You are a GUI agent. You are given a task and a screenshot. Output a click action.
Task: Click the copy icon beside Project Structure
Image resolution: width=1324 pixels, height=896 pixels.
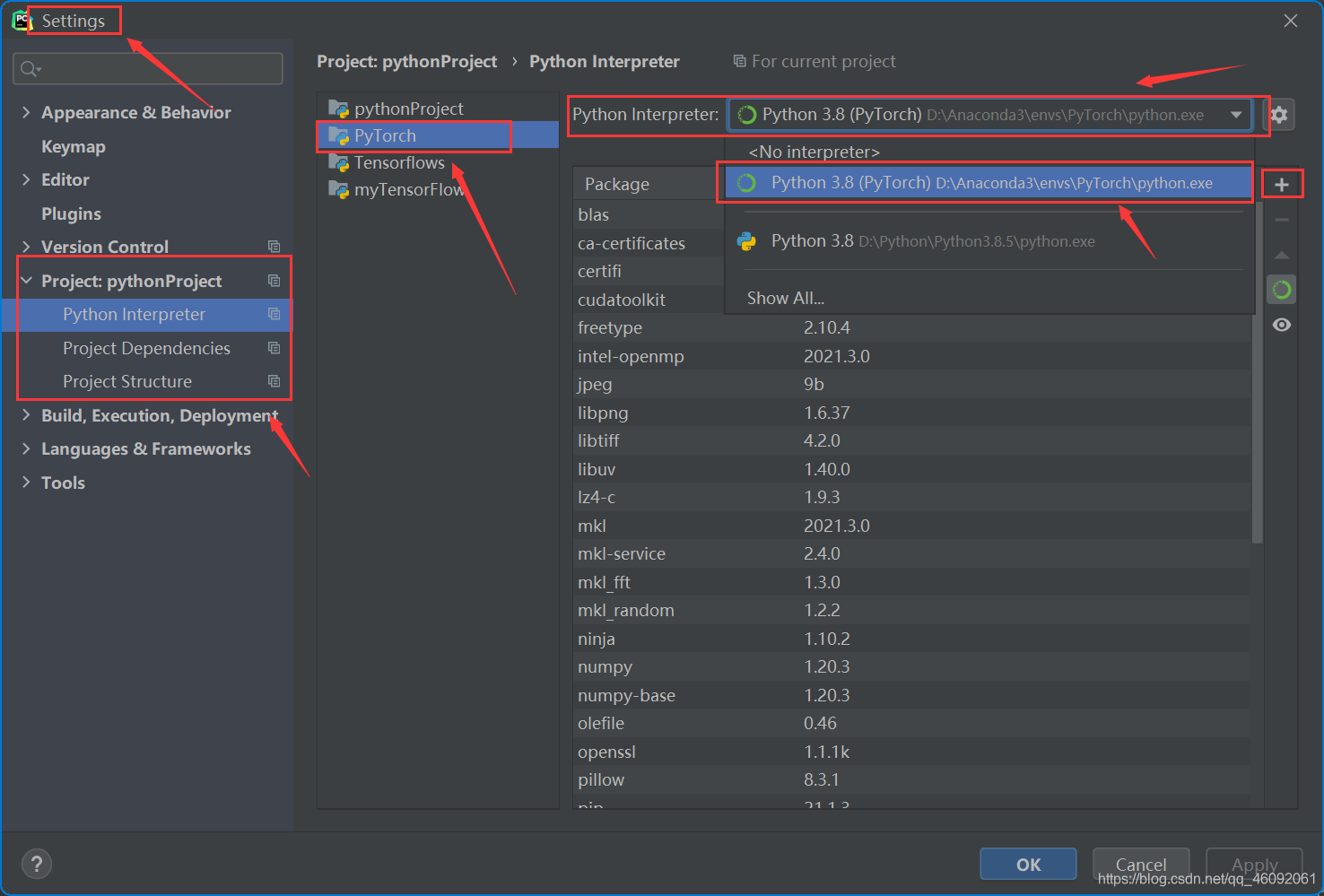click(x=274, y=381)
